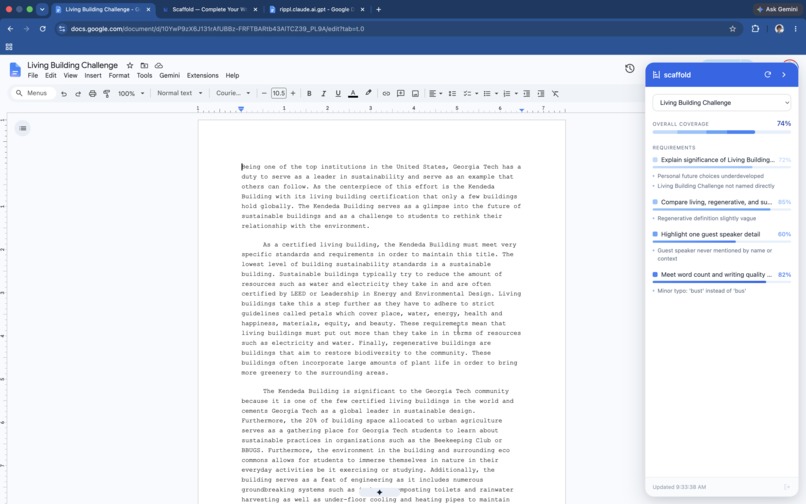806x504 pixels.
Task: Star the Living Building Challenge document
Action: (x=130, y=65)
